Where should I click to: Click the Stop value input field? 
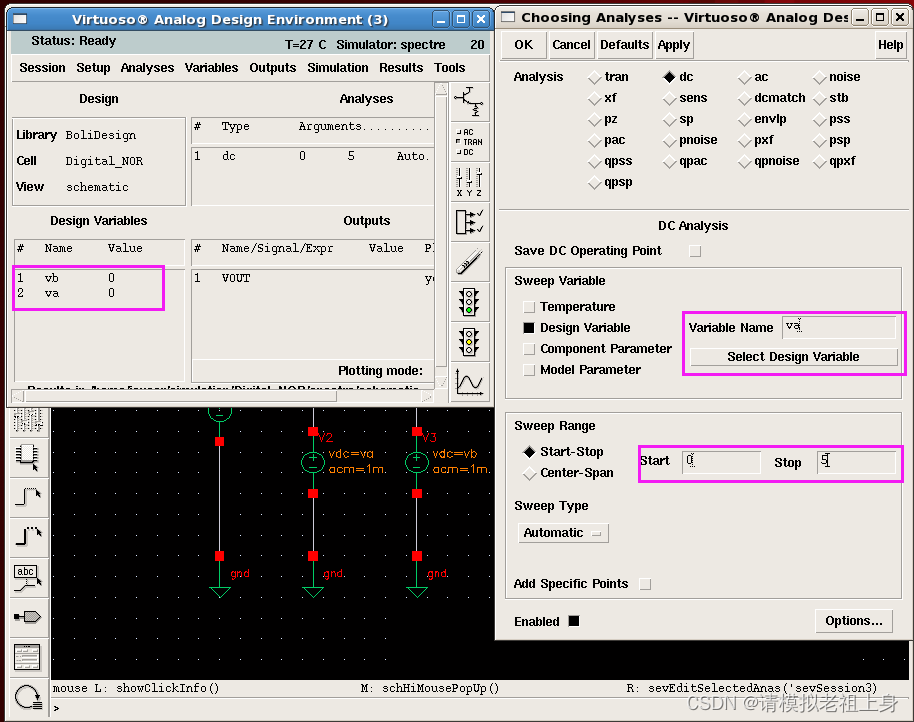point(856,462)
